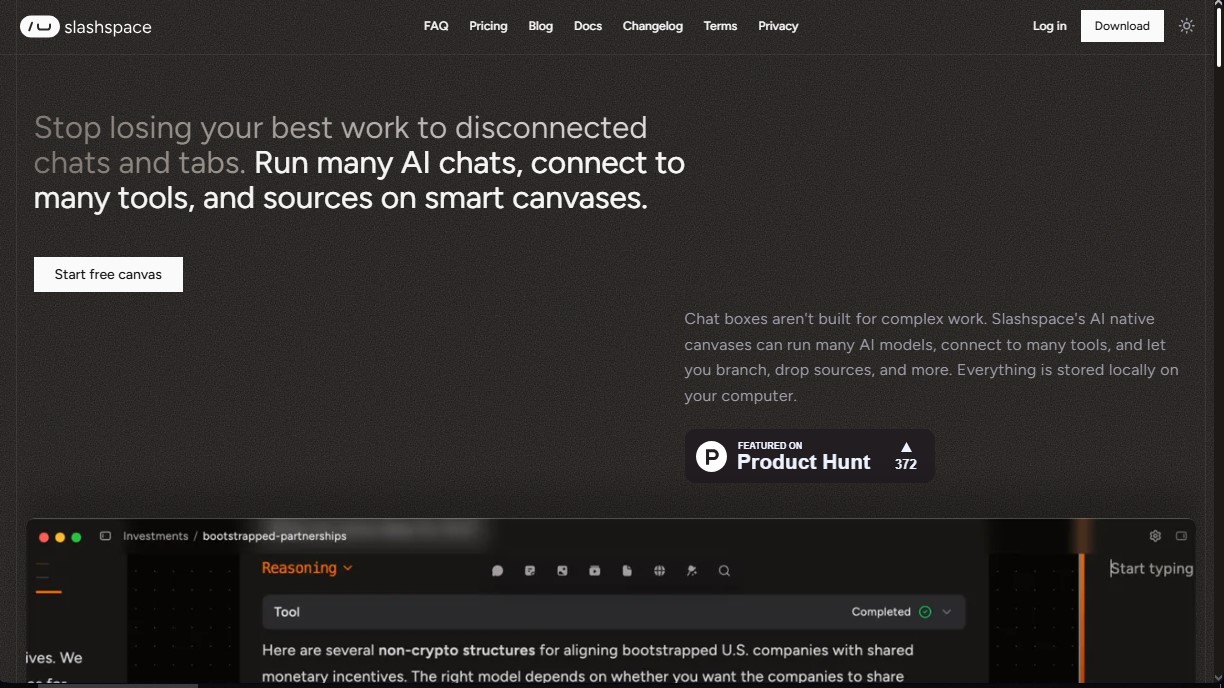Click the slashspace logo
Viewport: 1224px width, 688px height.
click(x=86, y=27)
